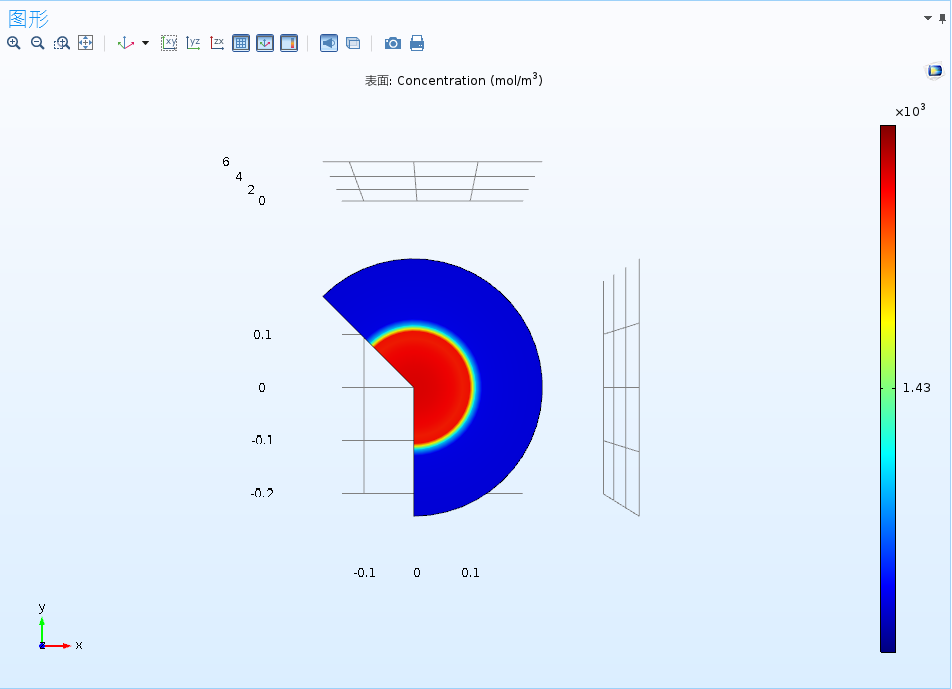The width and height of the screenshot is (952, 689).
Task: Toggle the axis orientation indicator button
Action: pyautogui.click(x=265, y=43)
